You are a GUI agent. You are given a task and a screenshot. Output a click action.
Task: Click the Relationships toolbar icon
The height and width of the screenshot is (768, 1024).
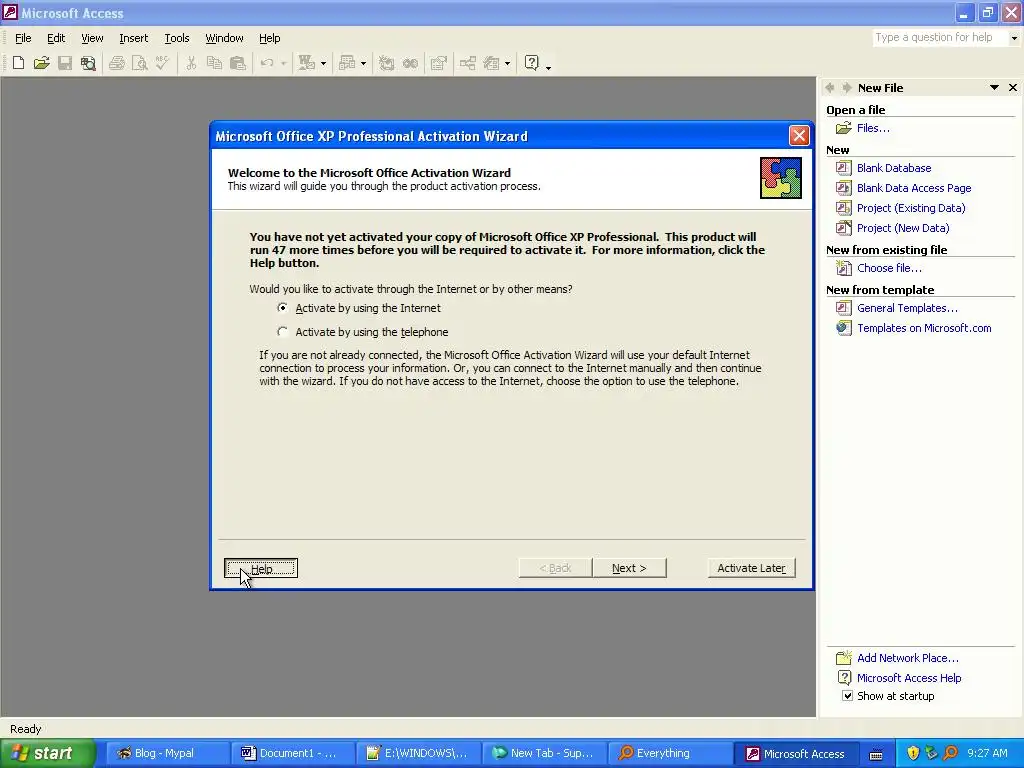(x=468, y=63)
